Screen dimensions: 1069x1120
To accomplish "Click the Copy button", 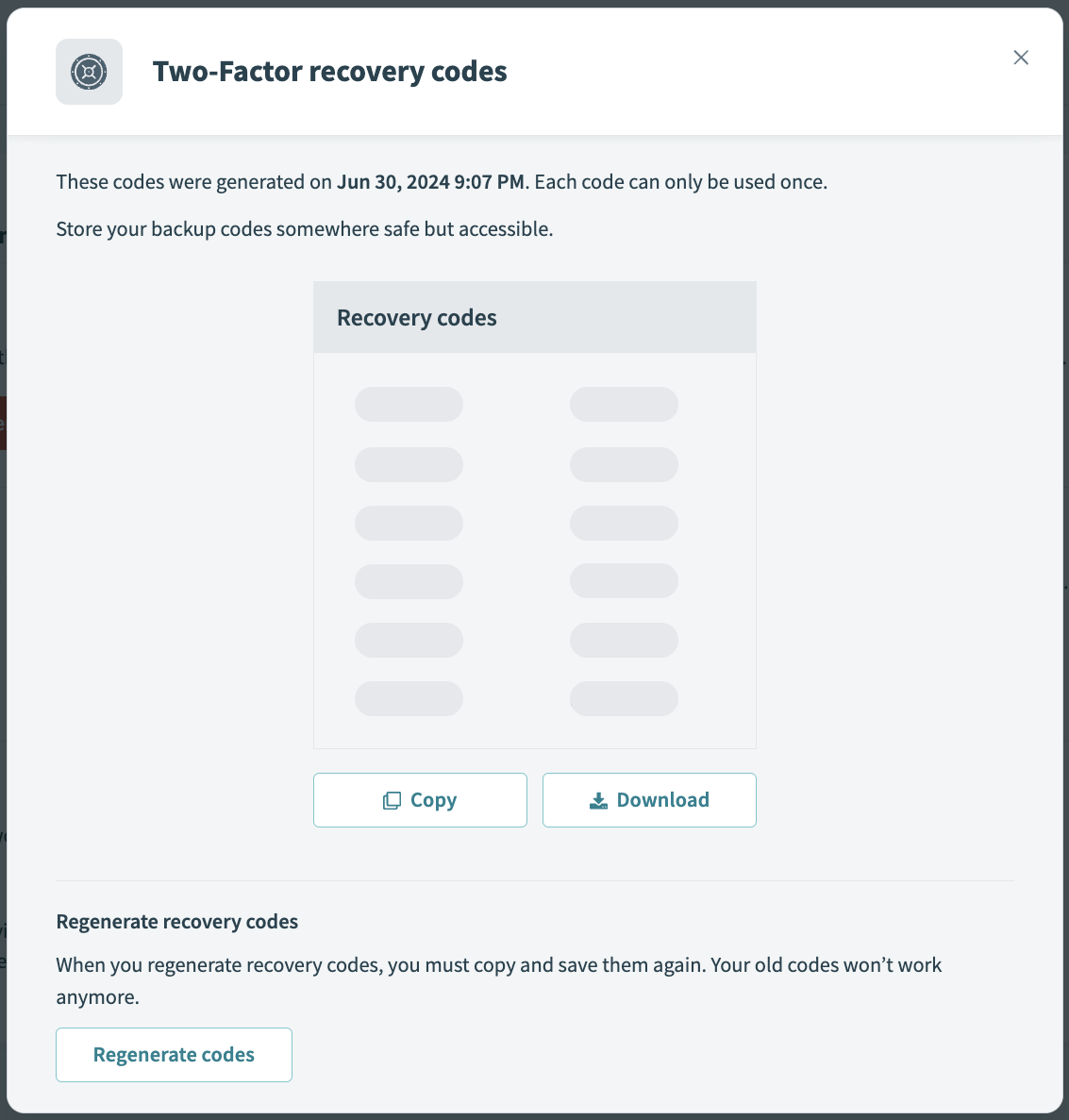I will pos(420,799).
